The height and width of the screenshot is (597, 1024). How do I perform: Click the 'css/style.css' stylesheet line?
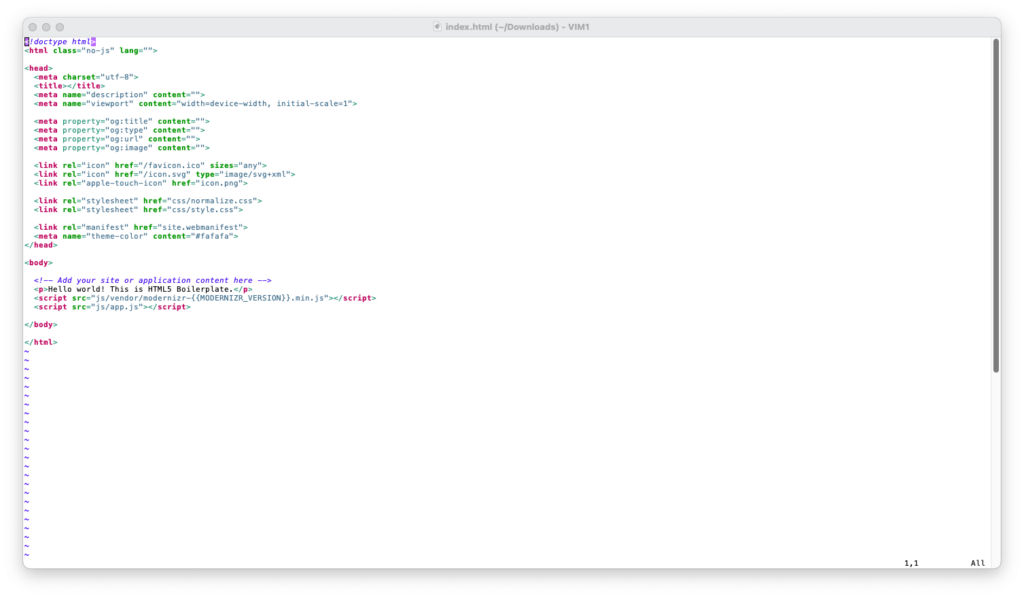click(x=138, y=210)
